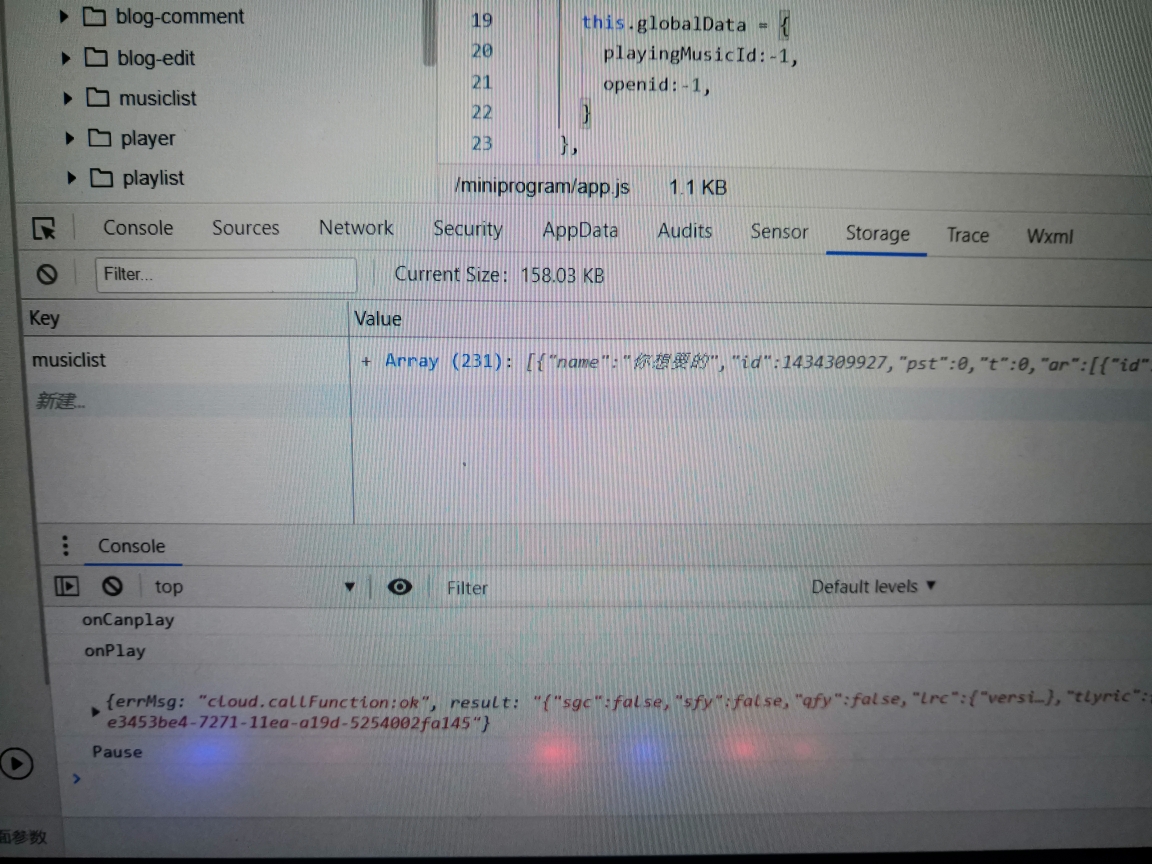Select the blog-comment folder name

(180, 16)
